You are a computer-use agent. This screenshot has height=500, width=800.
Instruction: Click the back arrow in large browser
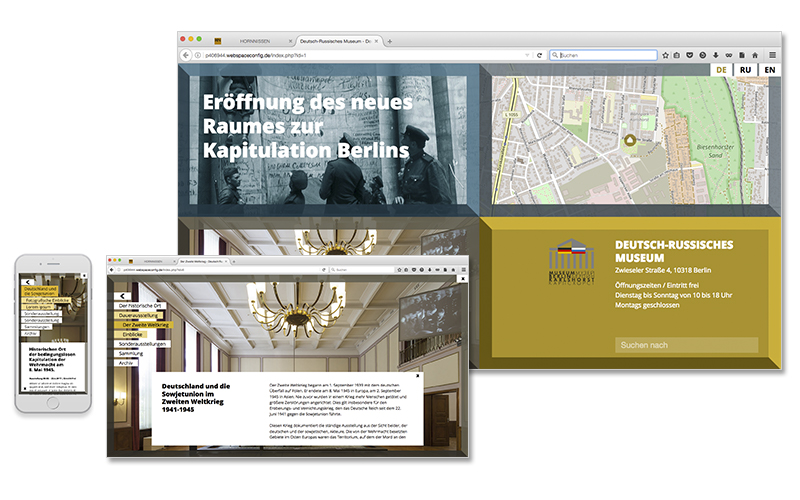click(x=187, y=55)
